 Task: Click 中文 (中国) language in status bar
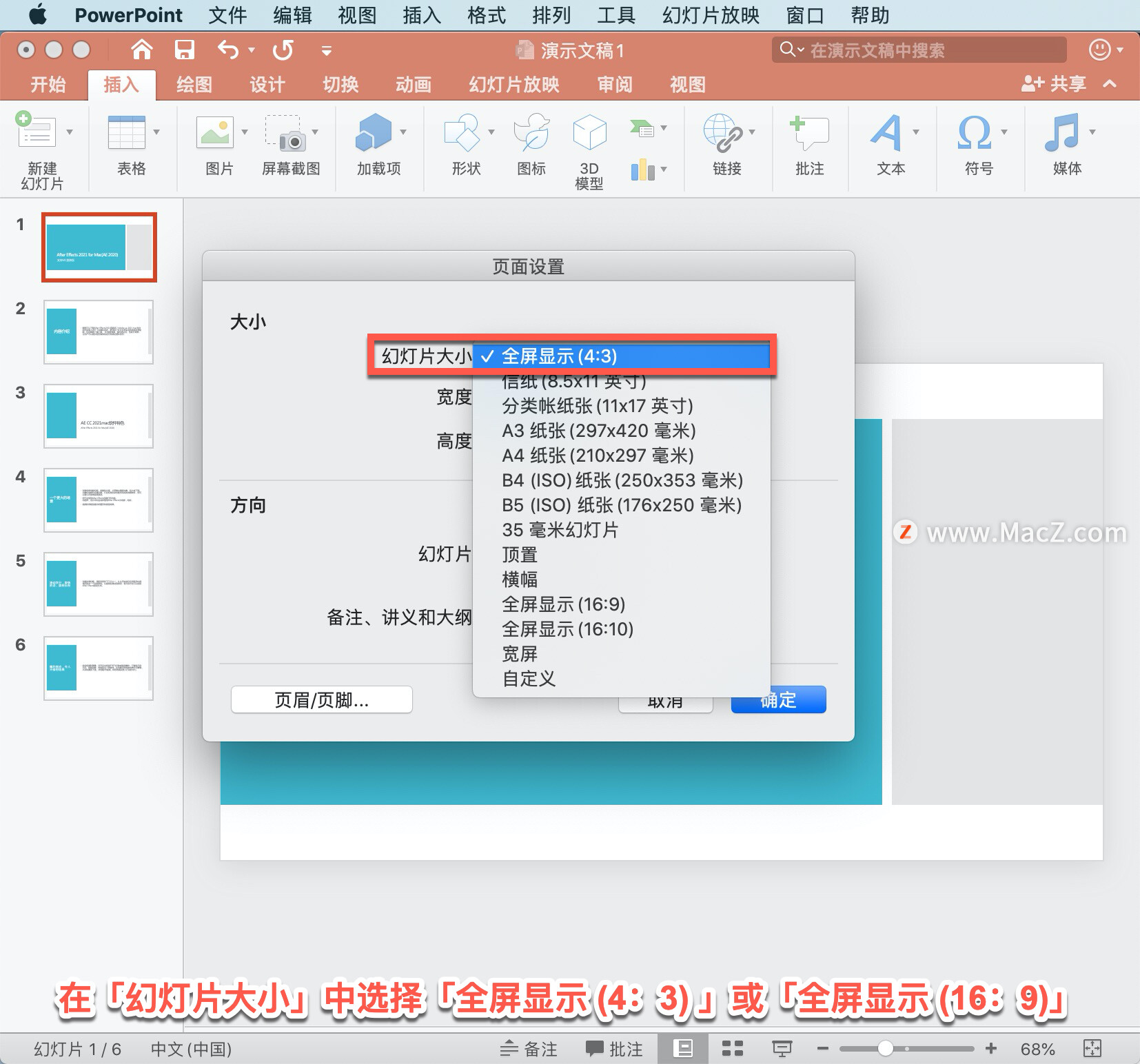click(191, 1049)
